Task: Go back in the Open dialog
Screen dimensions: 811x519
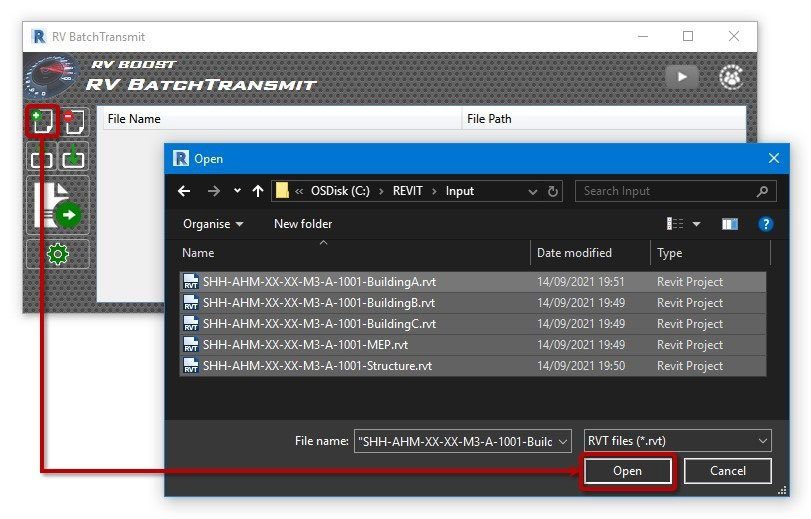Action: point(184,191)
